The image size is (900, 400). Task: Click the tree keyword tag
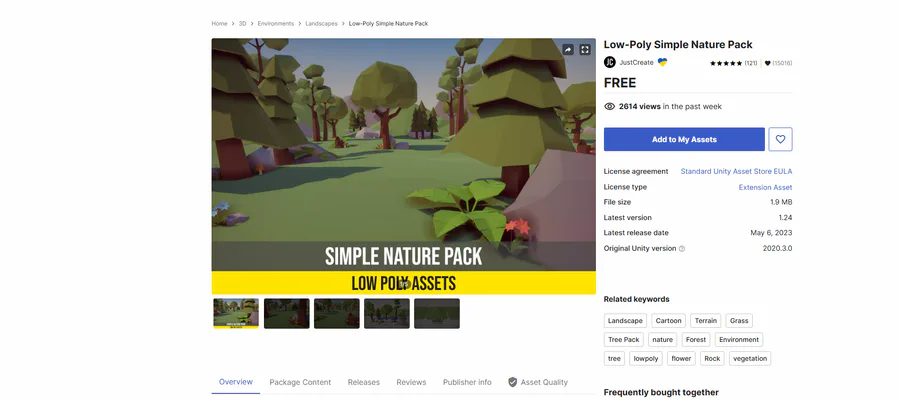point(614,359)
